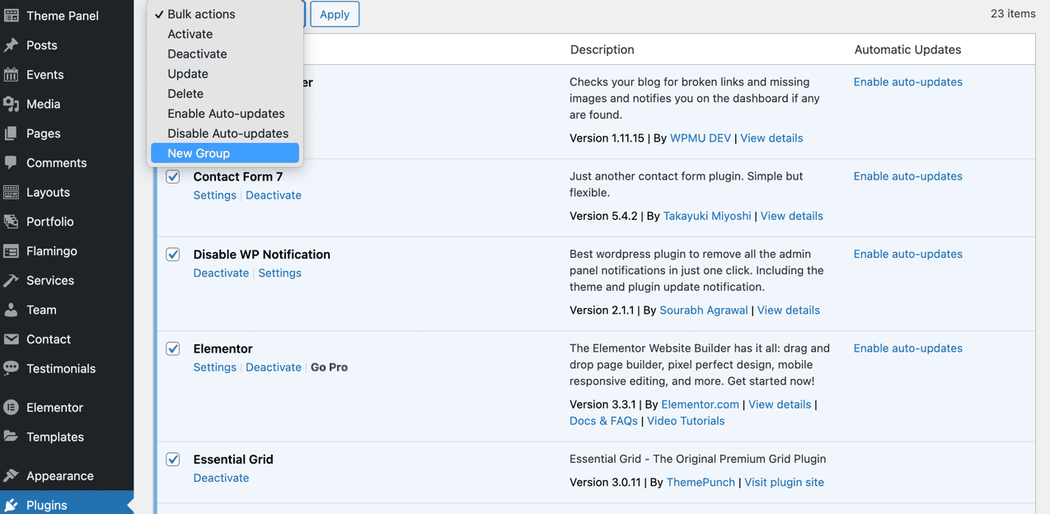Select New Group bulk action
This screenshot has height=514, width=1050.
pyautogui.click(x=224, y=153)
